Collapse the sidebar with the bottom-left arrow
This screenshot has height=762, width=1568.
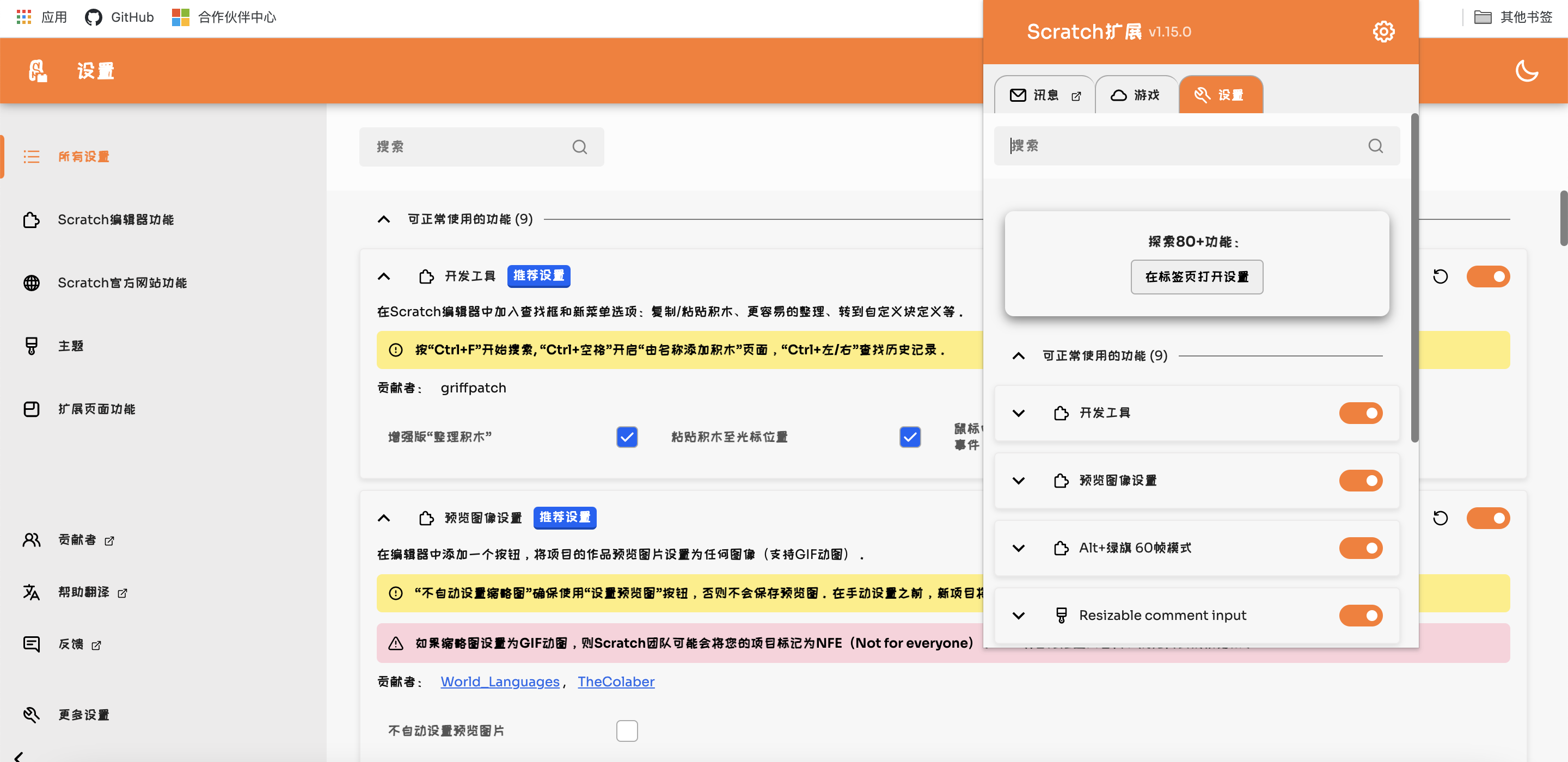(x=19, y=757)
